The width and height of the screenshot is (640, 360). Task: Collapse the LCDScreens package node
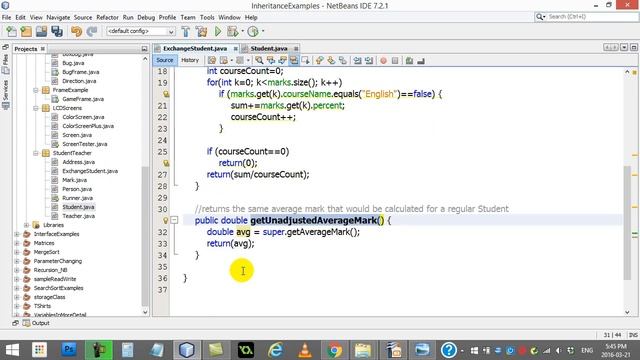pyautogui.click(x=36, y=108)
